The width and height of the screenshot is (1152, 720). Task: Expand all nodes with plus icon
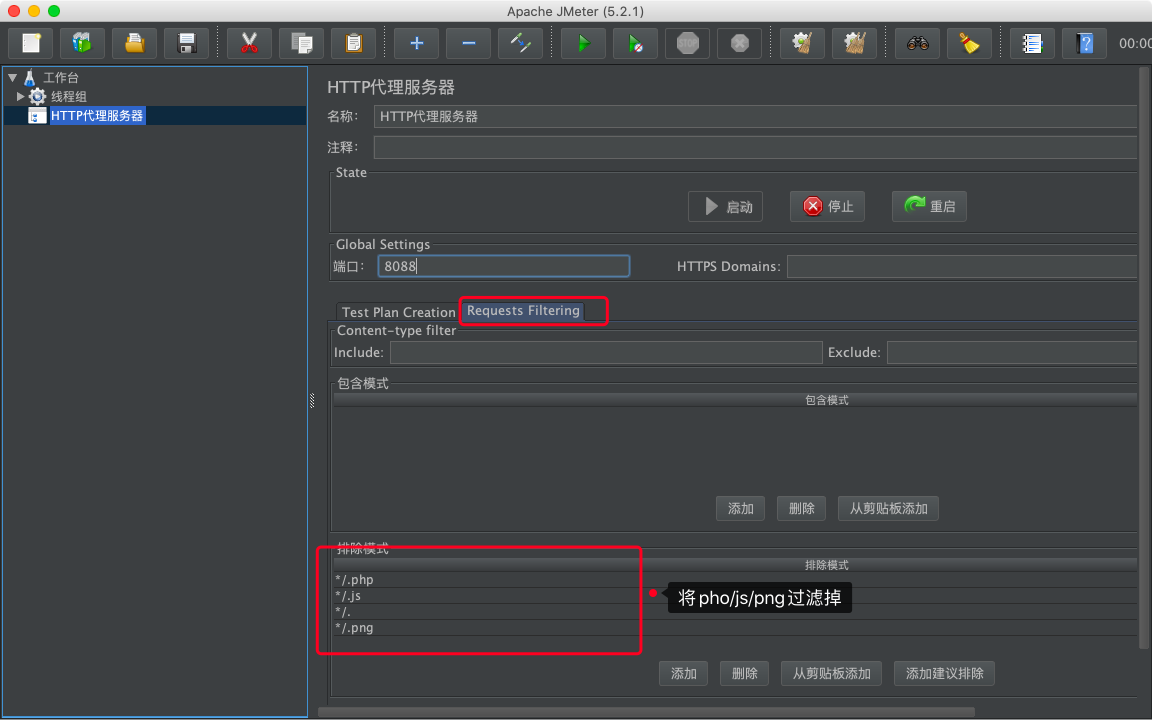[417, 43]
